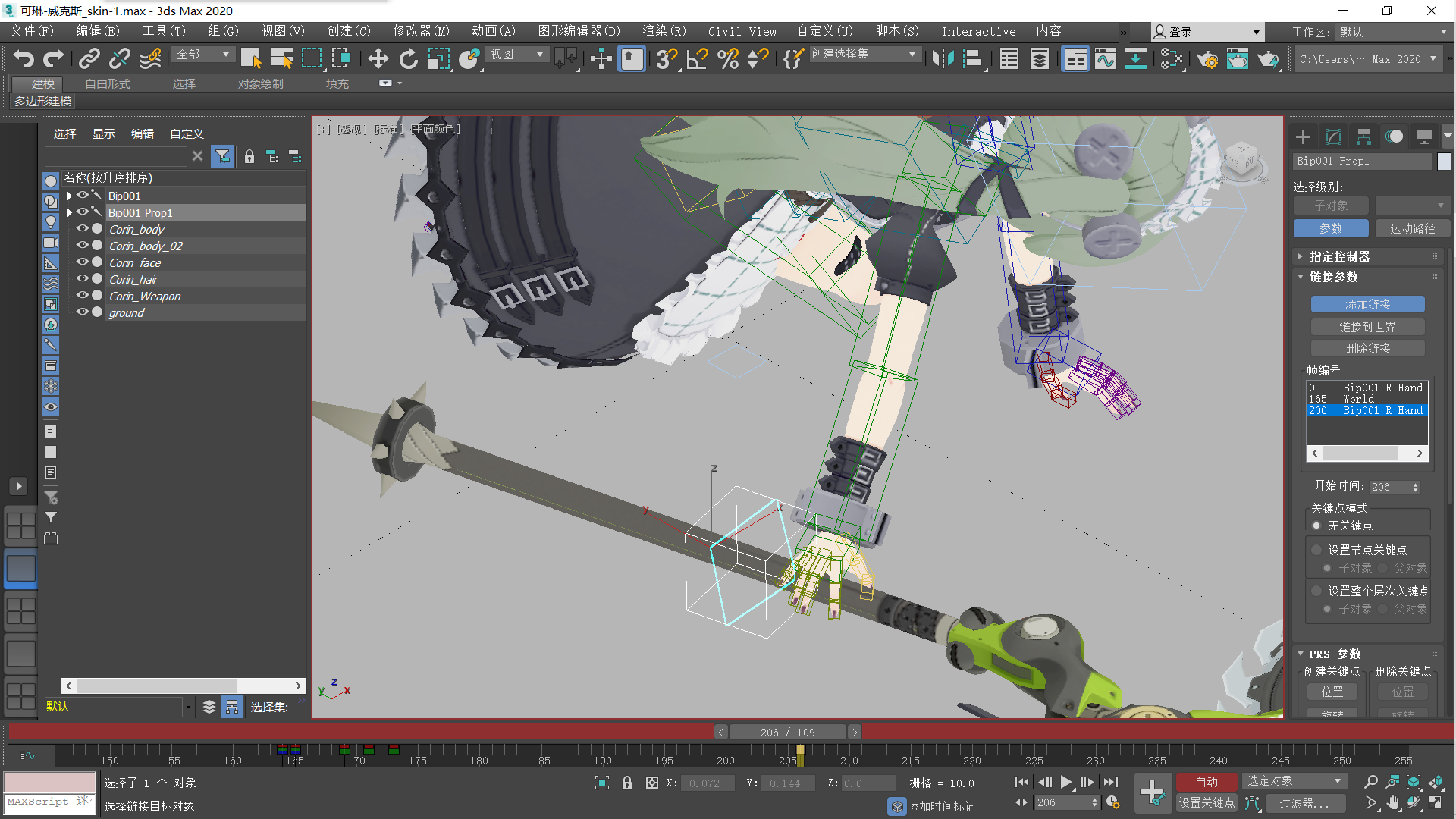This screenshot has width=1456, height=819.
Task: Activate the Select and Scale tool
Action: 438,58
